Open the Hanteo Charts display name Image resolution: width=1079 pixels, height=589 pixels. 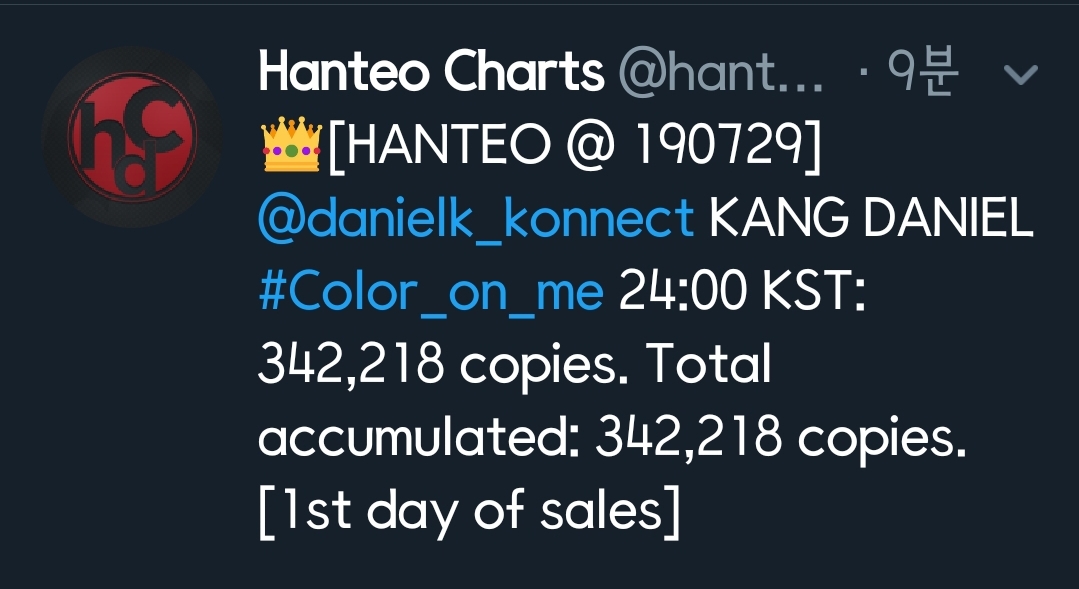pos(431,72)
